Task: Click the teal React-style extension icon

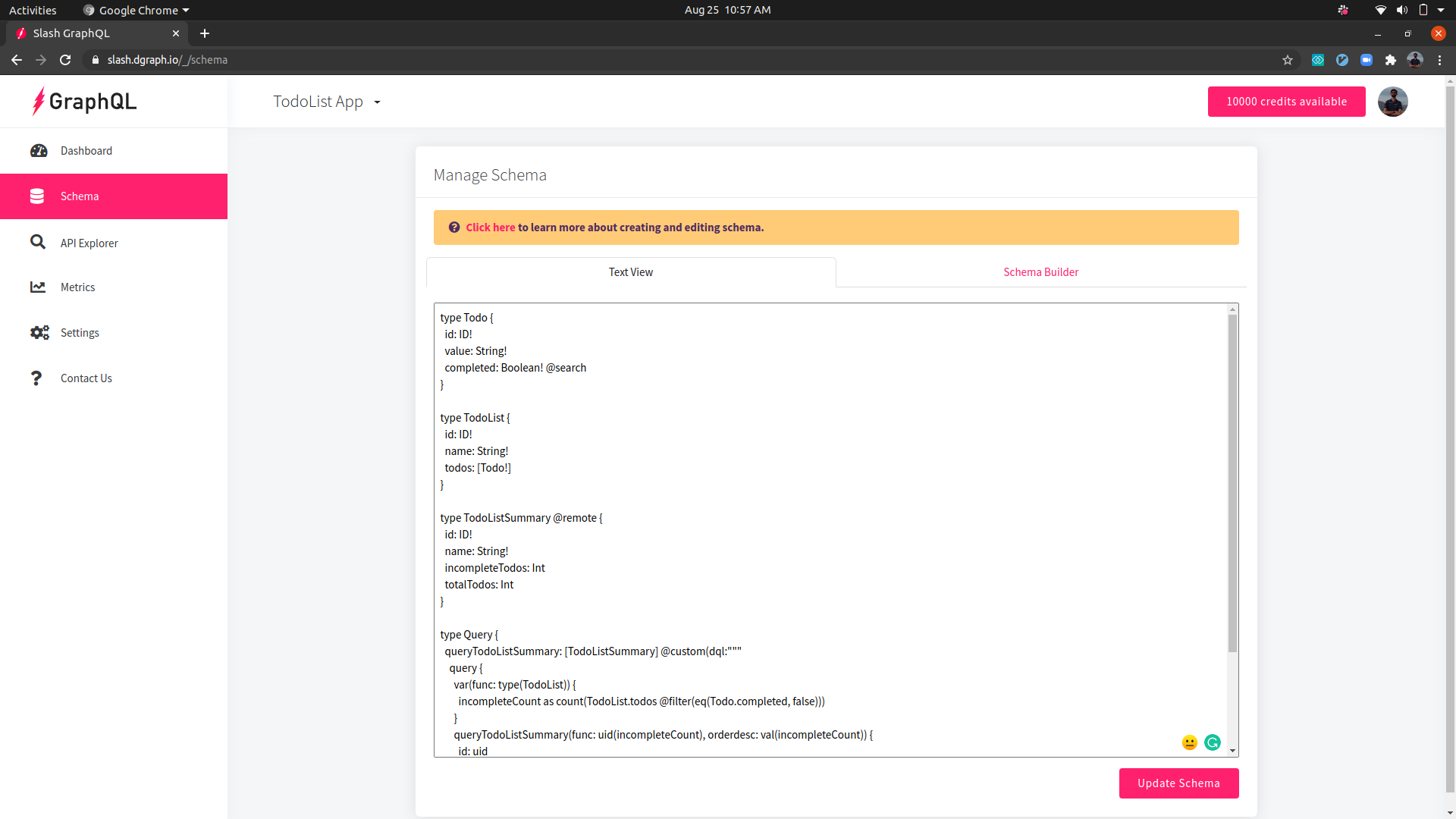Action: 1317,60
